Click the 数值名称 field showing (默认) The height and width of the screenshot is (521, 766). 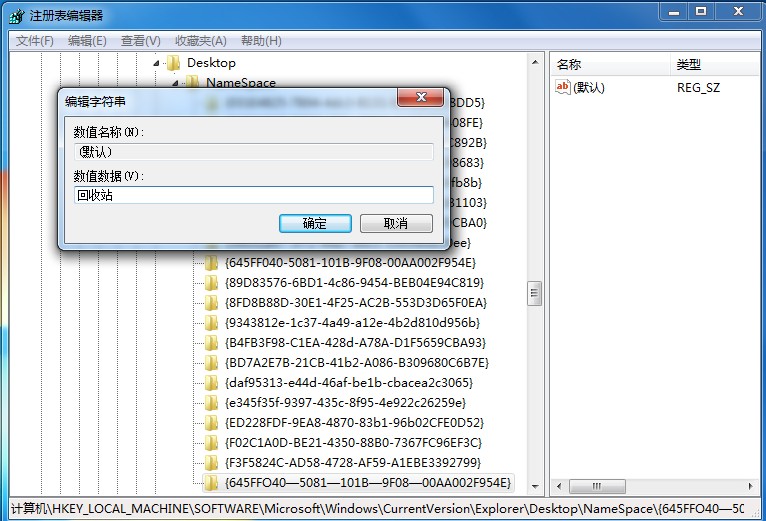click(254, 152)
